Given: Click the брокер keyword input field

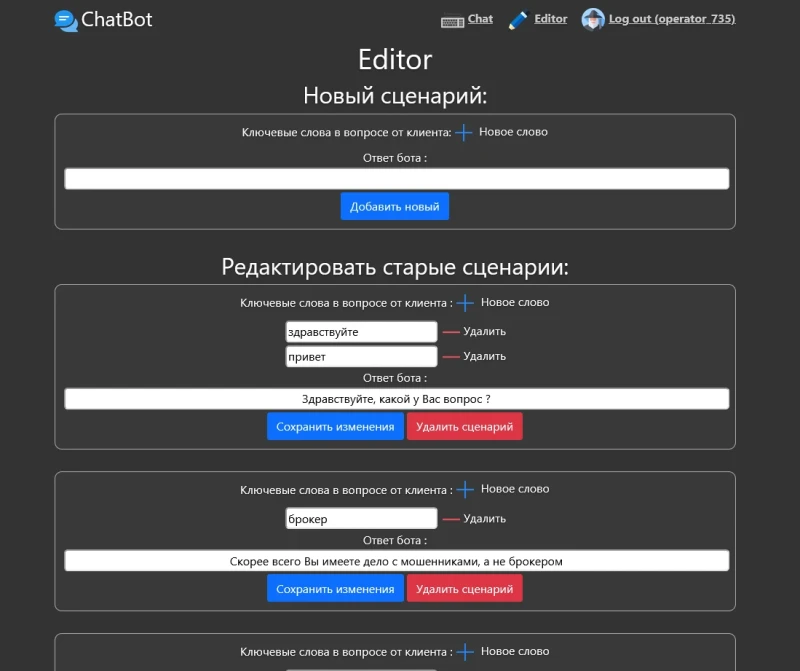Looking at the screenshot, I should tap(361, 519).
